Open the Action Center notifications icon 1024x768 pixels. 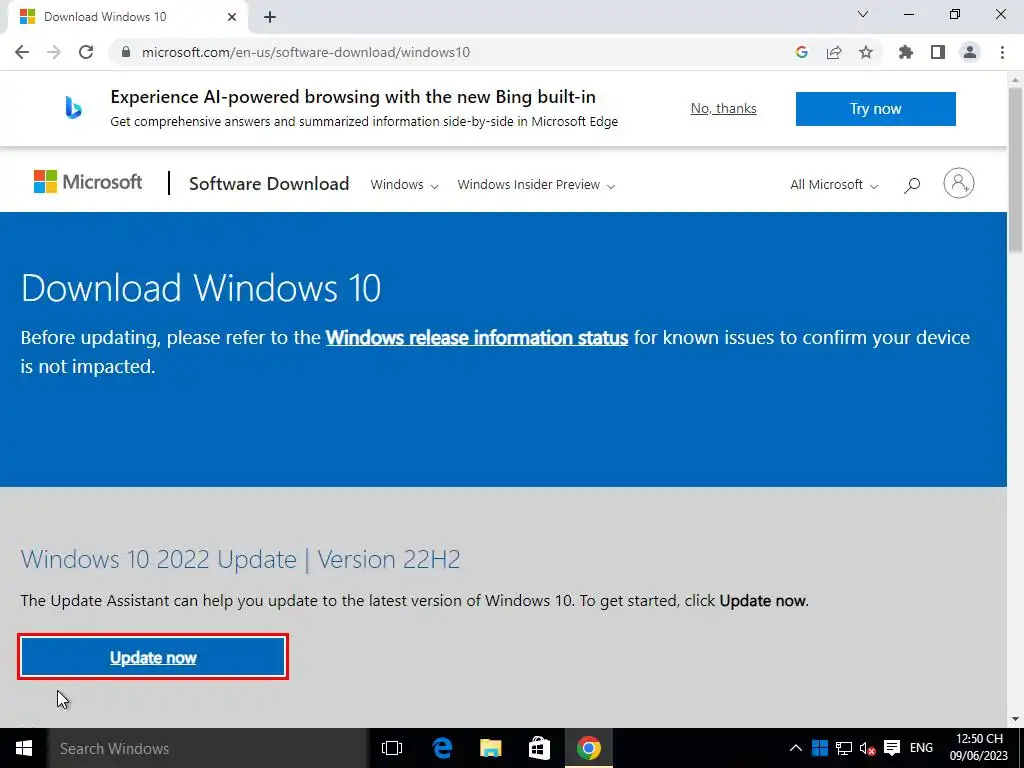[x=891, y=748]
